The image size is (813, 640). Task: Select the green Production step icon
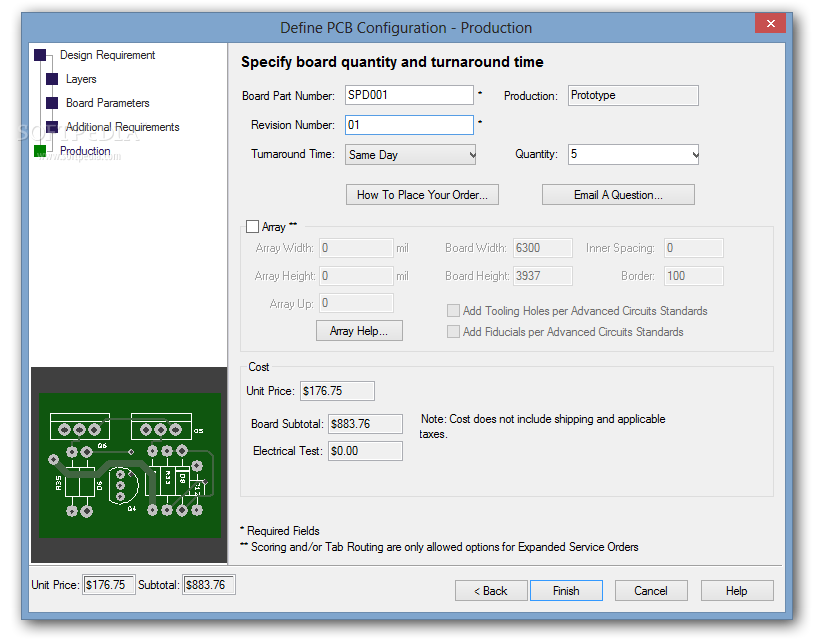[x=40, y=151]
